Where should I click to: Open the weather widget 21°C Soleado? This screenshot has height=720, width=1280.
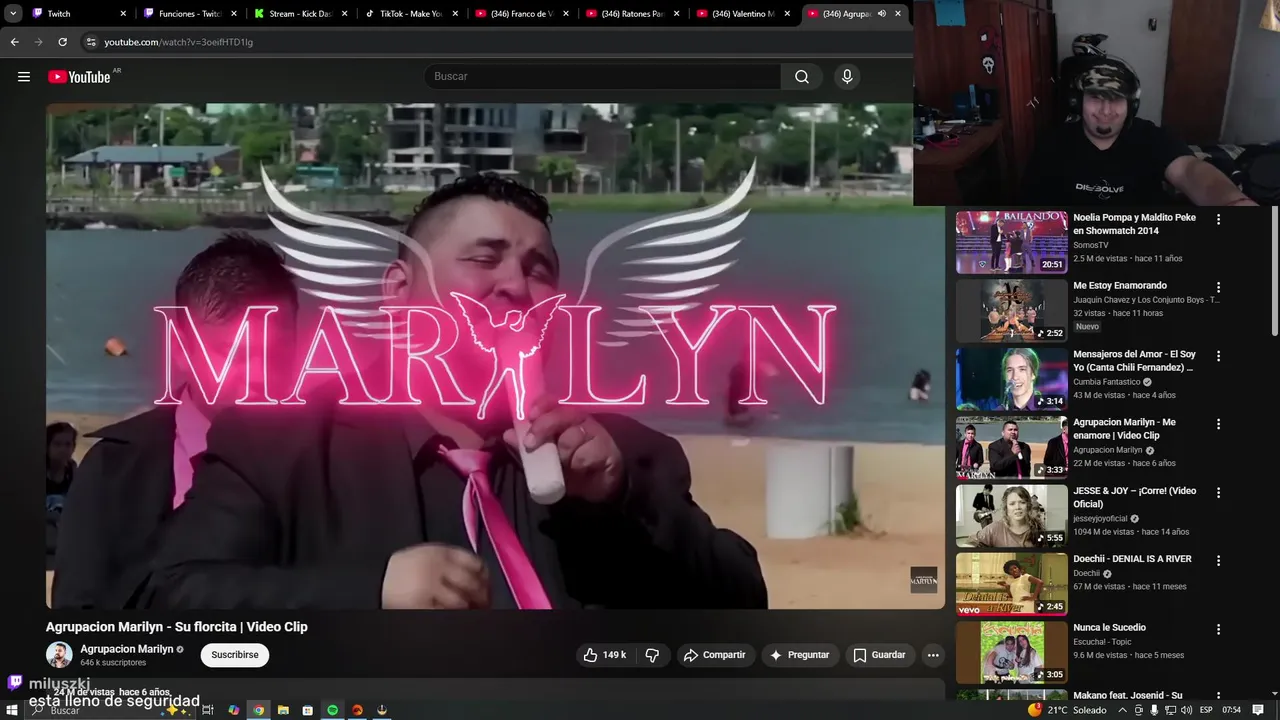tap(1068, 710)
